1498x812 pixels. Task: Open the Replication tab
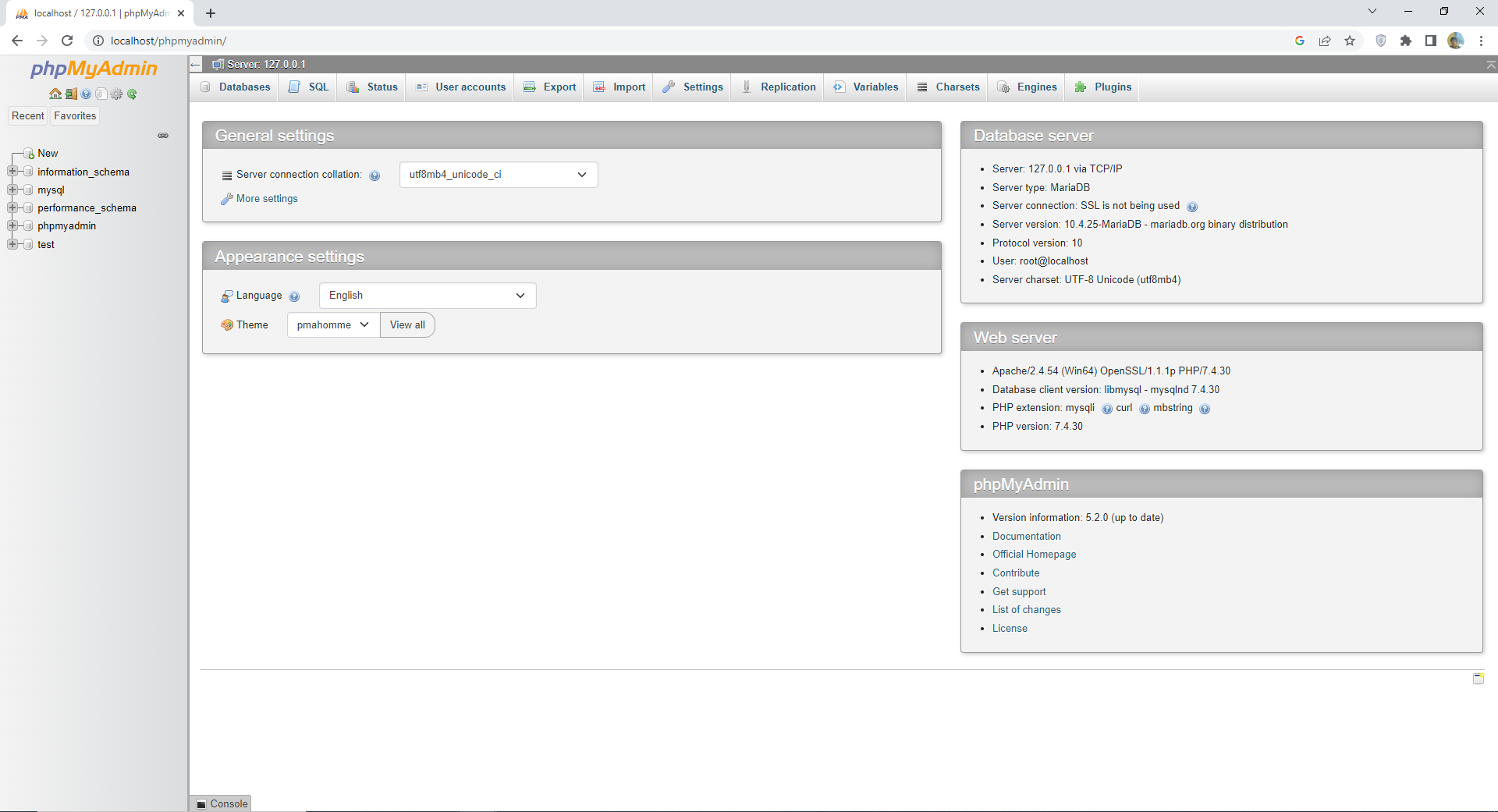pyautogui.click(x=778, y=87)
